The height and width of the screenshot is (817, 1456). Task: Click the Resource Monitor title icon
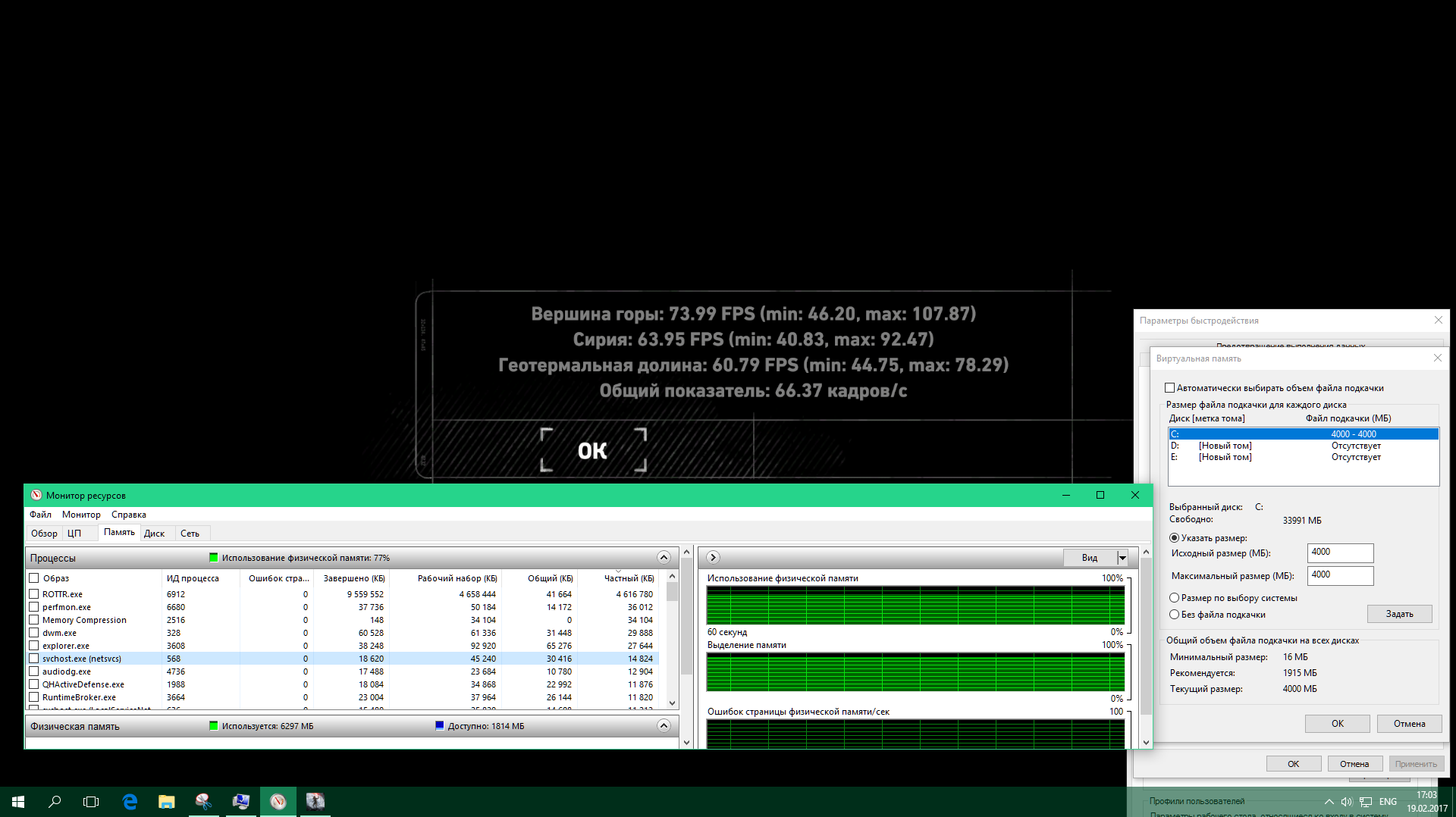[x=36, y=495]
